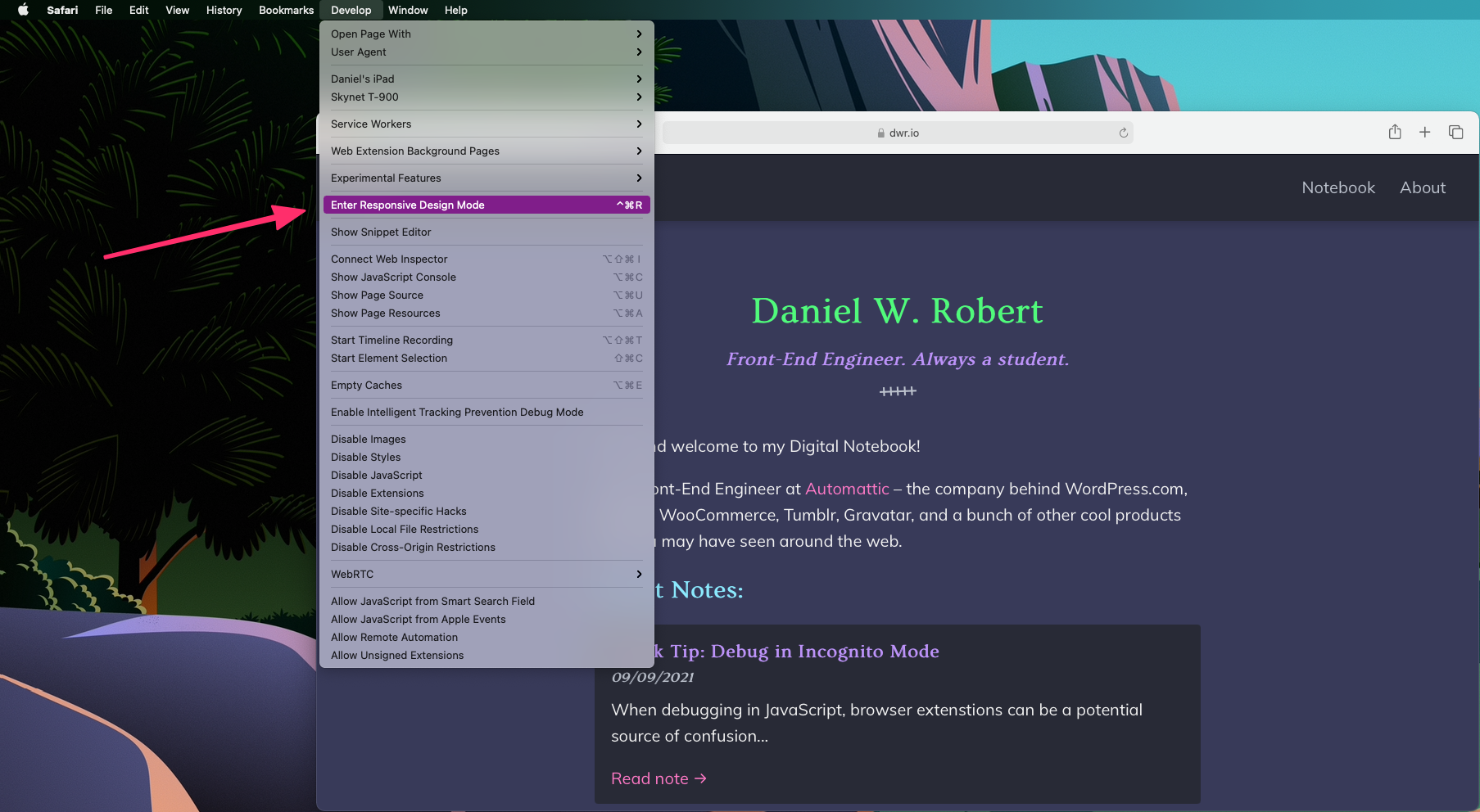Choose Connect Web Inspector
Screen dimensions: 1480x812
pos(487,259)
